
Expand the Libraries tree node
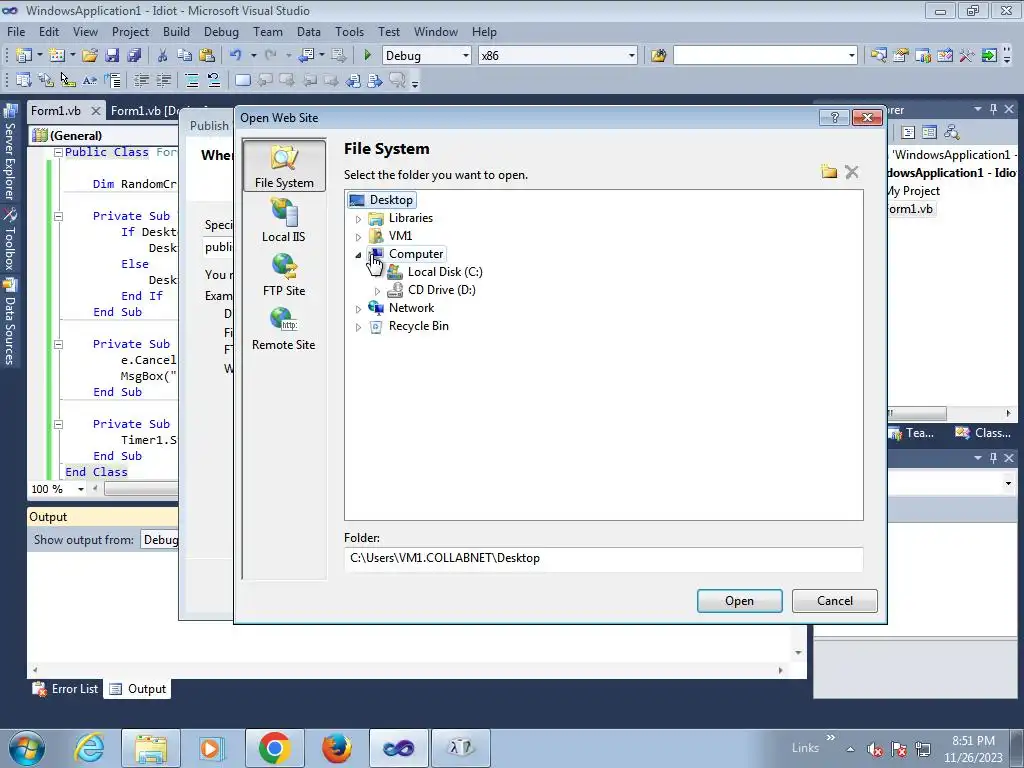[x=358, y=219]
